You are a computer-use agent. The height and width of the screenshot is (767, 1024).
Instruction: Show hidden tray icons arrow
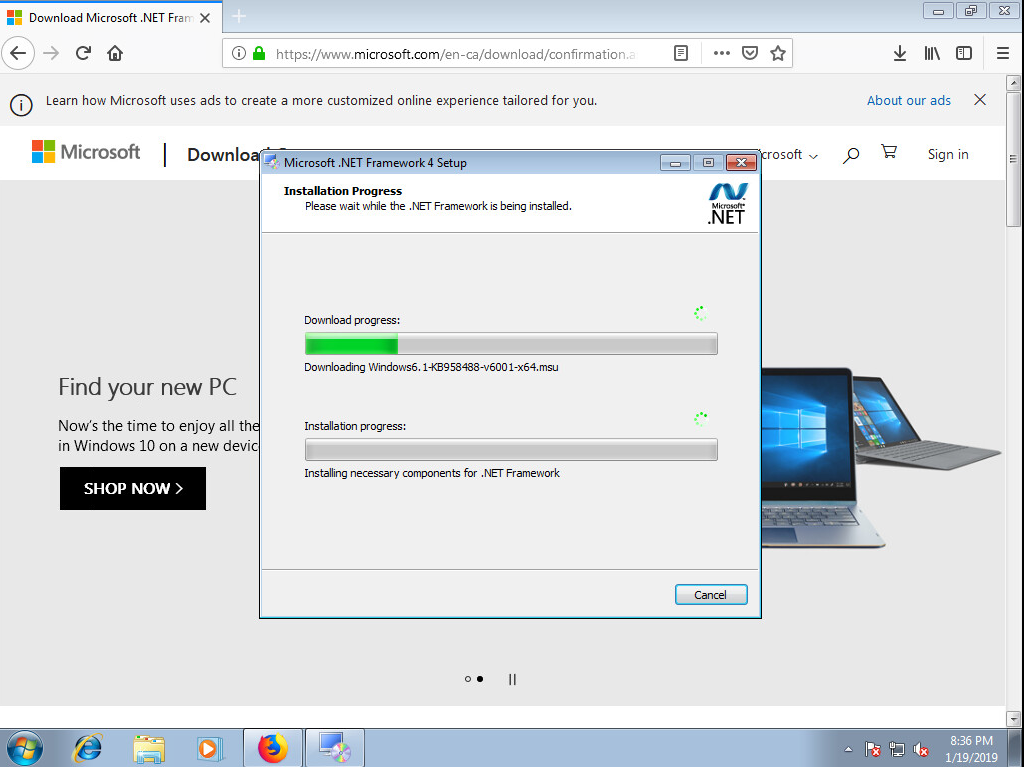click(848, 749)
